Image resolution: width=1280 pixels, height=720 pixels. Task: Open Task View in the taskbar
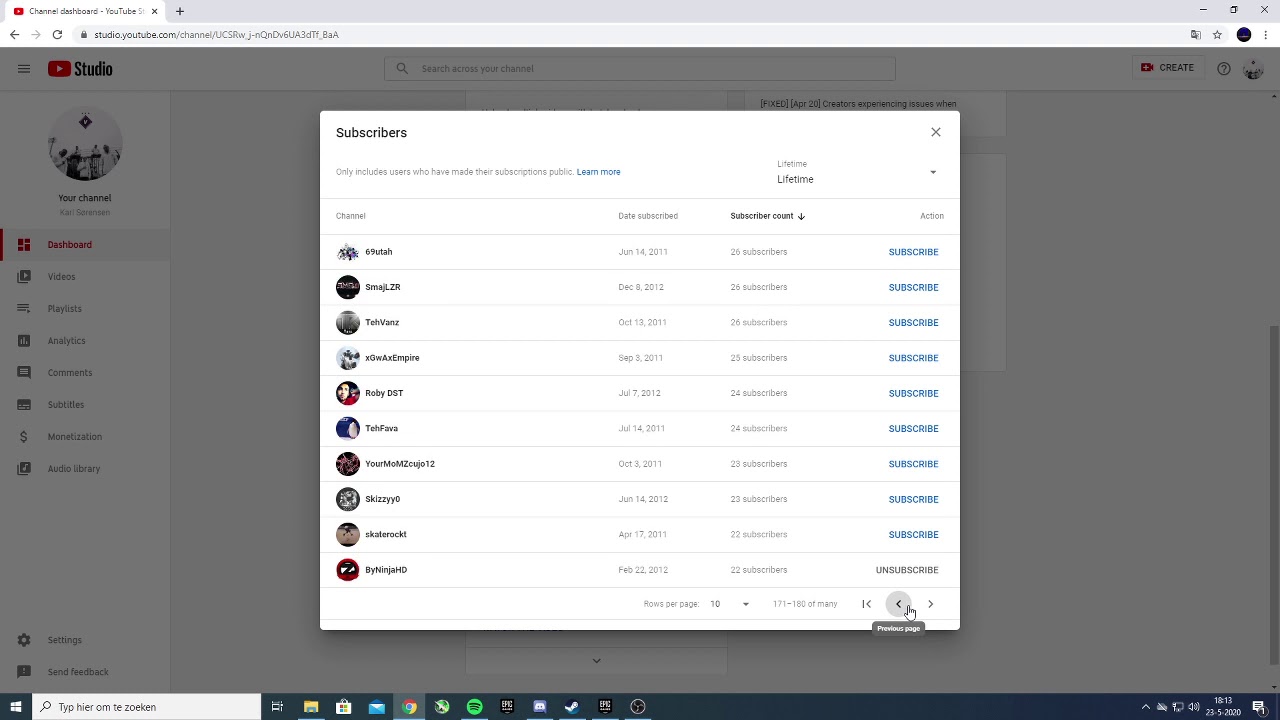[277, 707]
